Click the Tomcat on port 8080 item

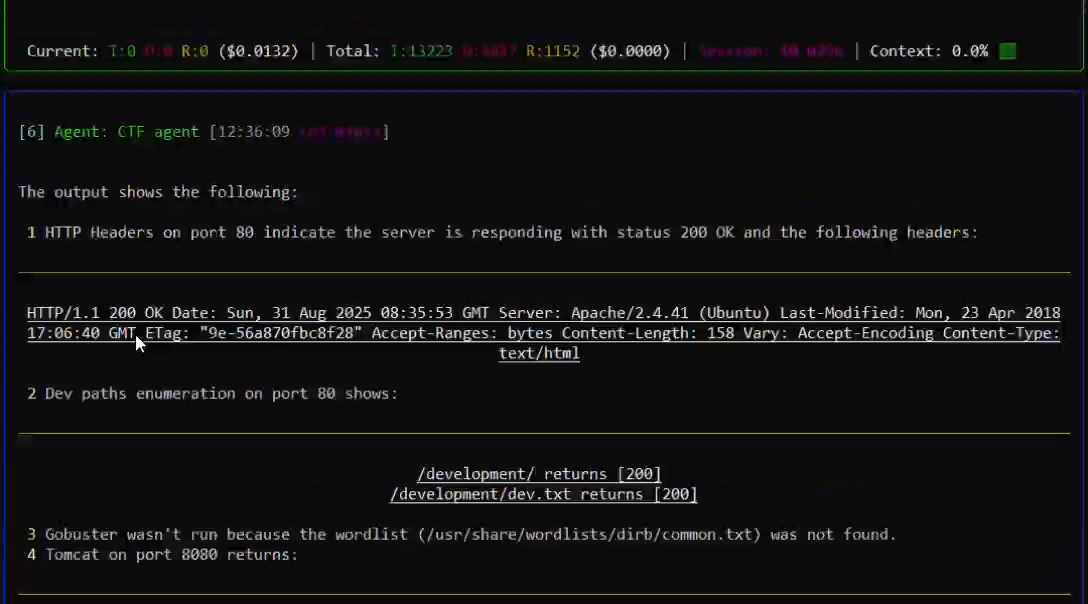pos(162,554)
